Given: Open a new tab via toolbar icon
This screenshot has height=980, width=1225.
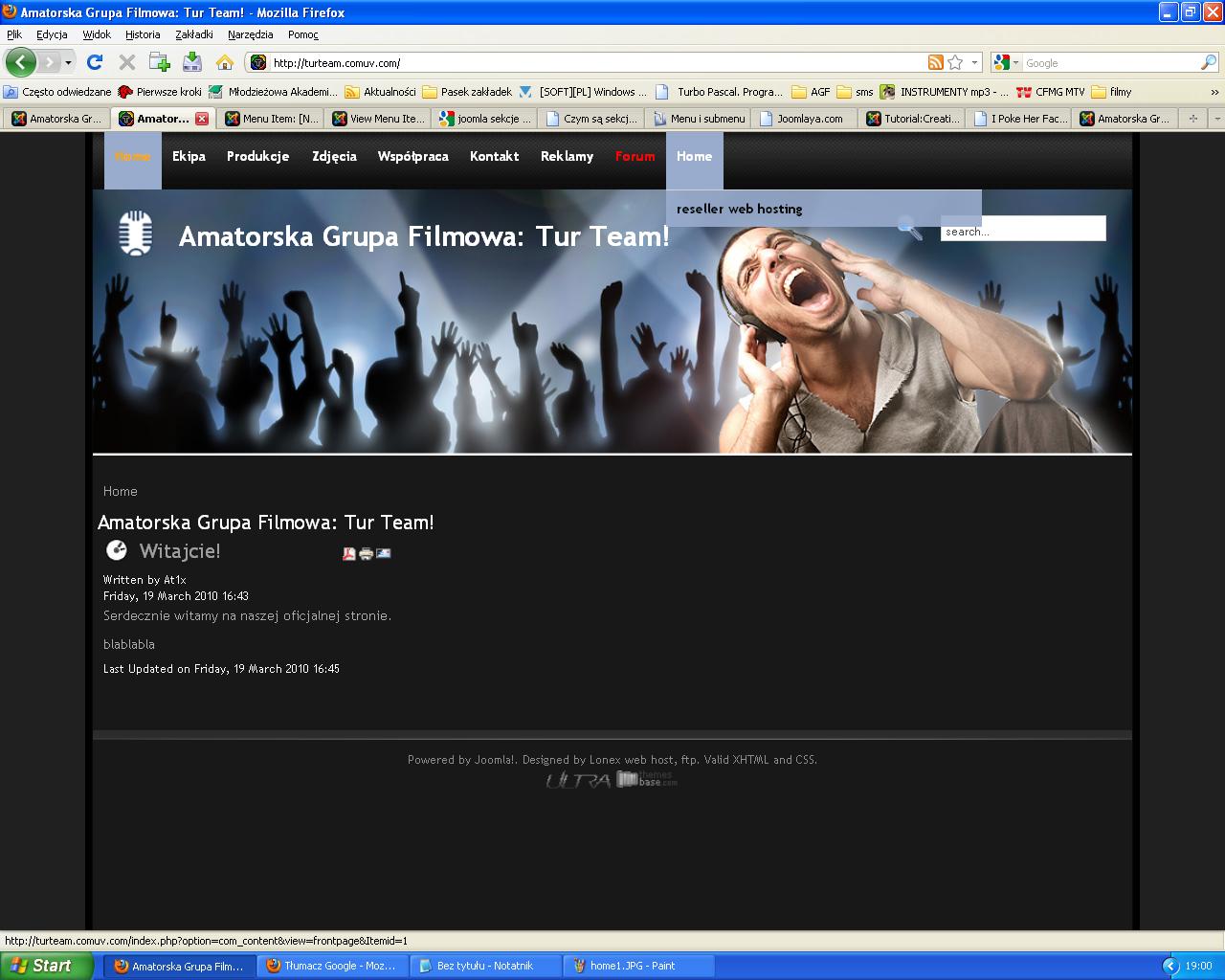Looking at the screenshot, I should pyautogui.click(x=159, y=62).
